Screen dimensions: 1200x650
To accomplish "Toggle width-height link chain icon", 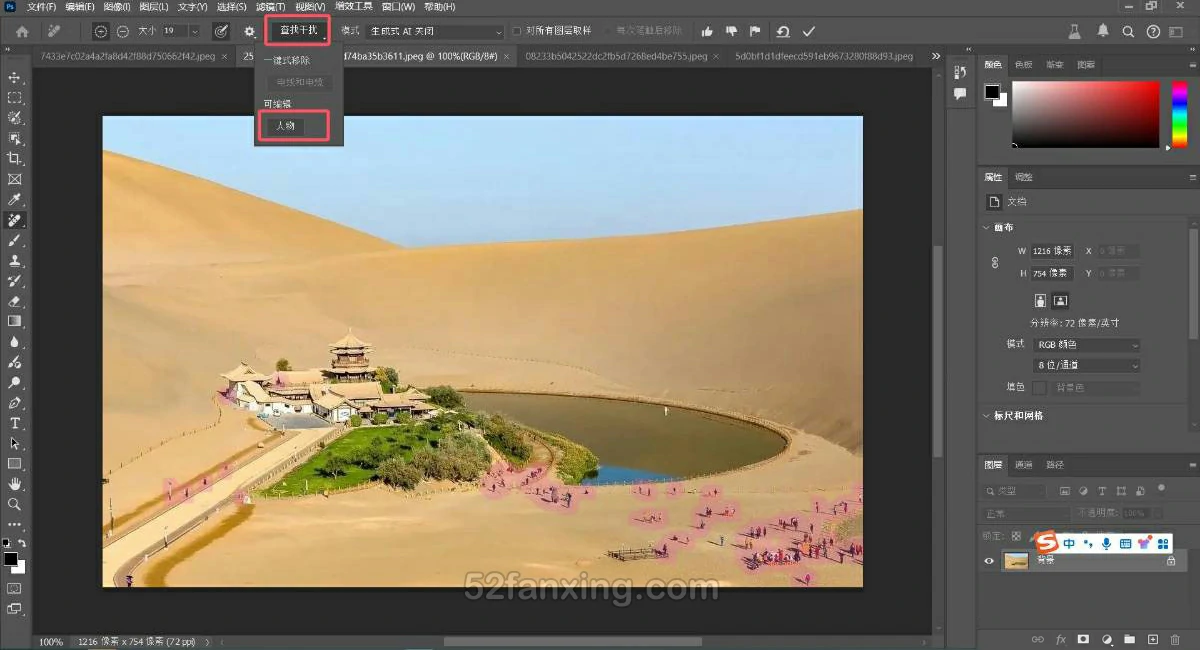I will 995,261.
